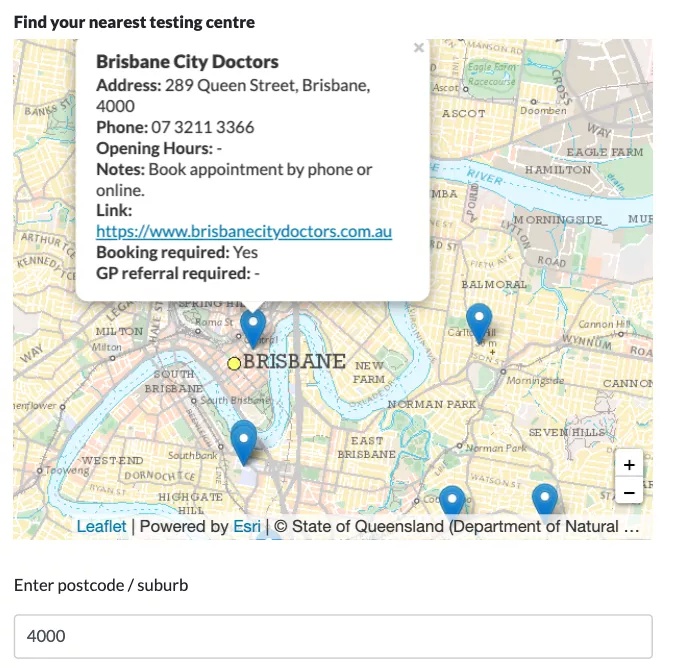The height and width of the screenshot is (668, 698).
Task: Click the map zoom out minus button
Action: (629, 491)
